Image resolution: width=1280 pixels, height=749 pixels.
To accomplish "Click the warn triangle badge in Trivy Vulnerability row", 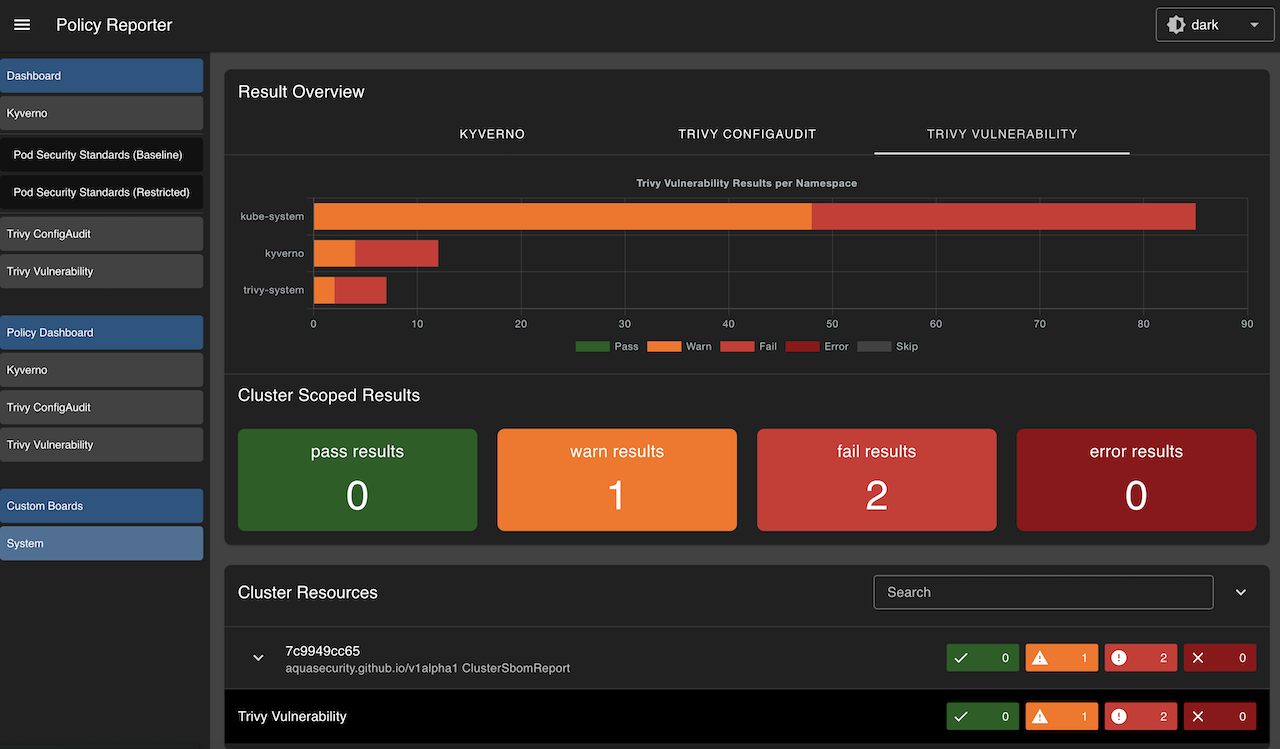I will pyautogui.click(x=1062, y=716).
